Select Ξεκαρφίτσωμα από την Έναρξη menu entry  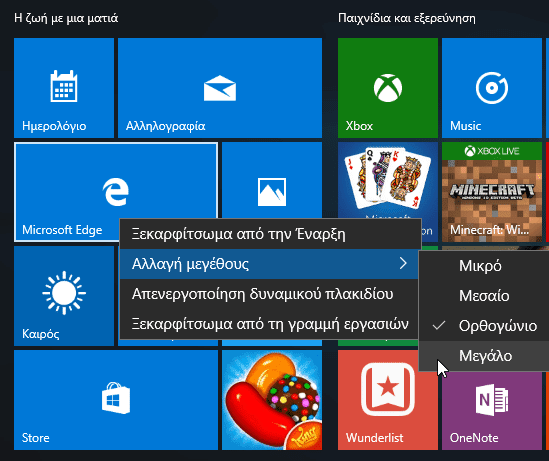269,234
